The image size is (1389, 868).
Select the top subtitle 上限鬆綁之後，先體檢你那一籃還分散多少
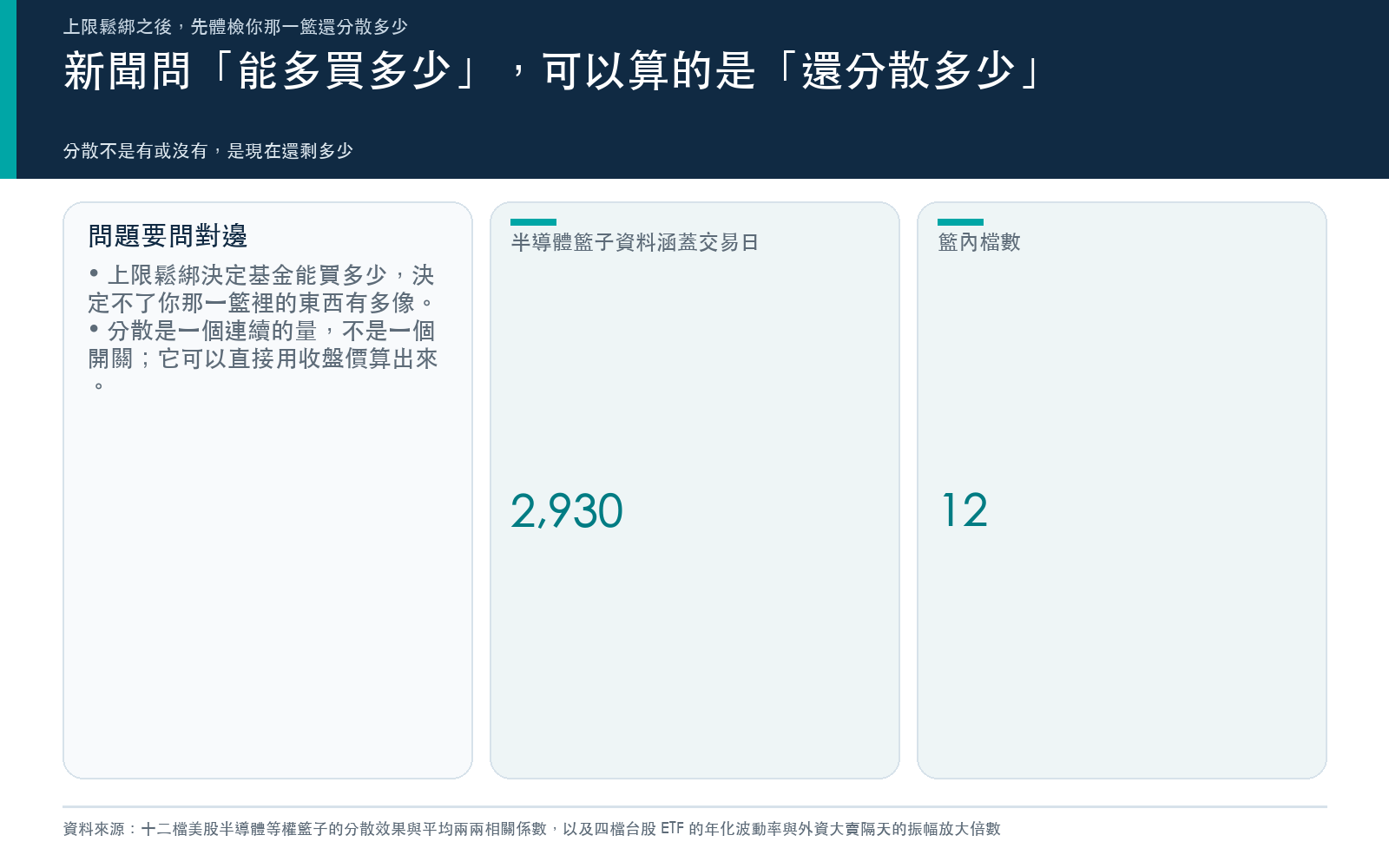(x=235, y=27)
